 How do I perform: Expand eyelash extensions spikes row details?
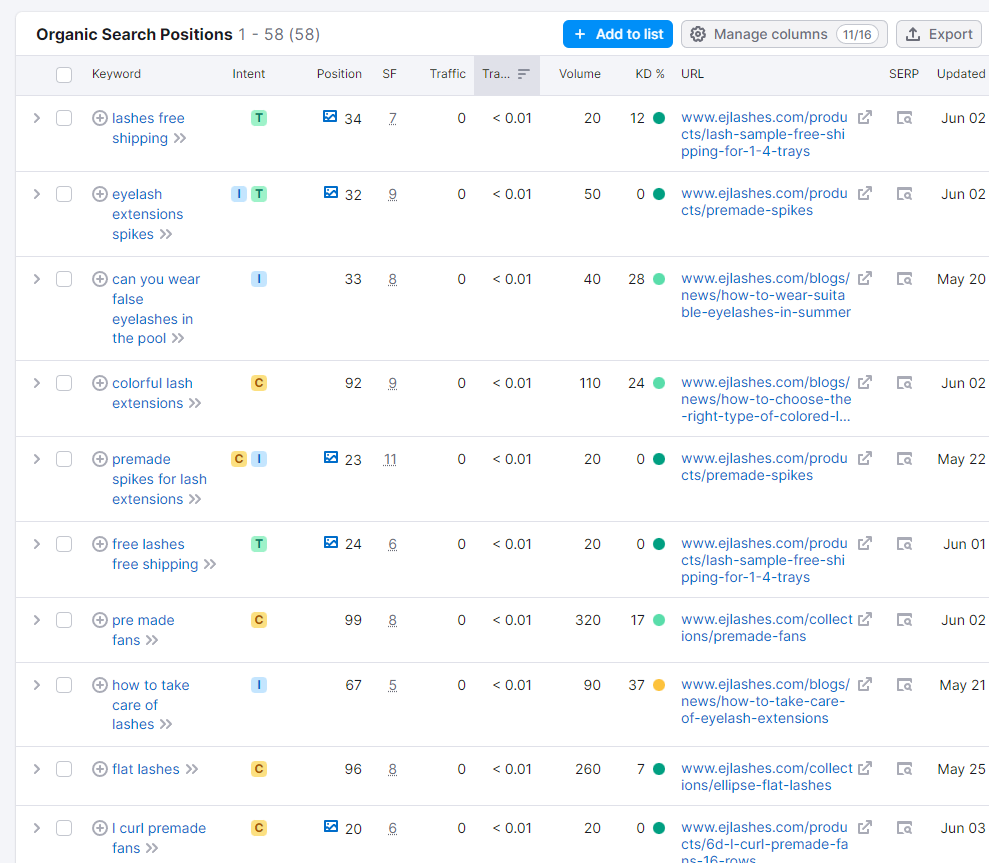pos(37,194)
